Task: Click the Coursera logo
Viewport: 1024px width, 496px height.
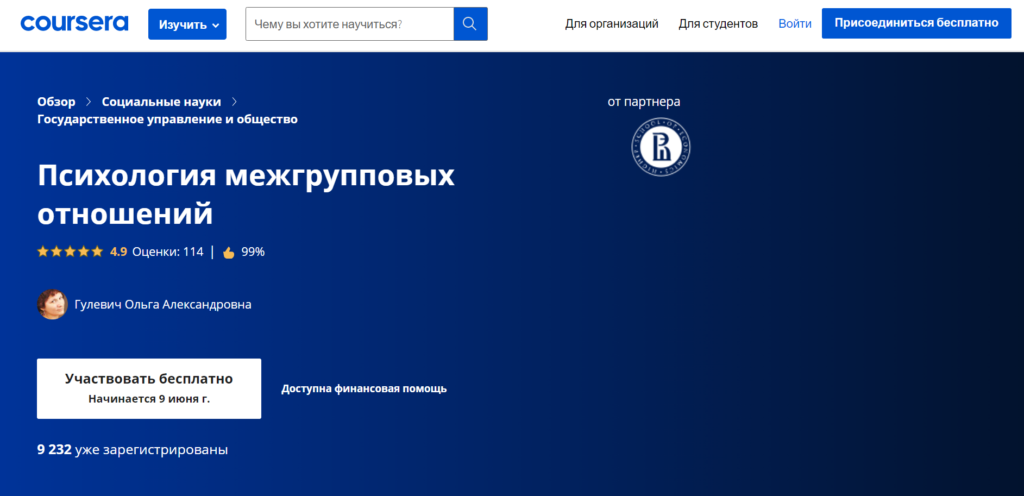Action: click(76, 23)
